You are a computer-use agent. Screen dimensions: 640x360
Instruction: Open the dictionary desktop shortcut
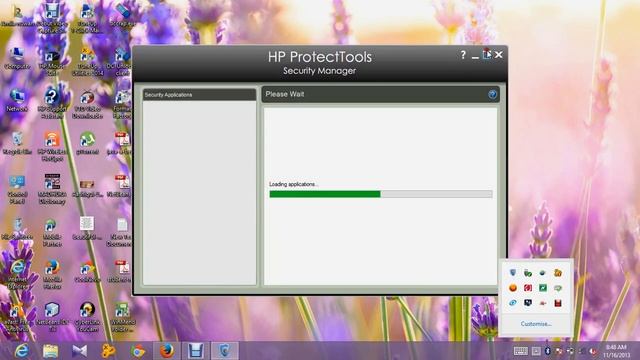(x=52, y=189)
